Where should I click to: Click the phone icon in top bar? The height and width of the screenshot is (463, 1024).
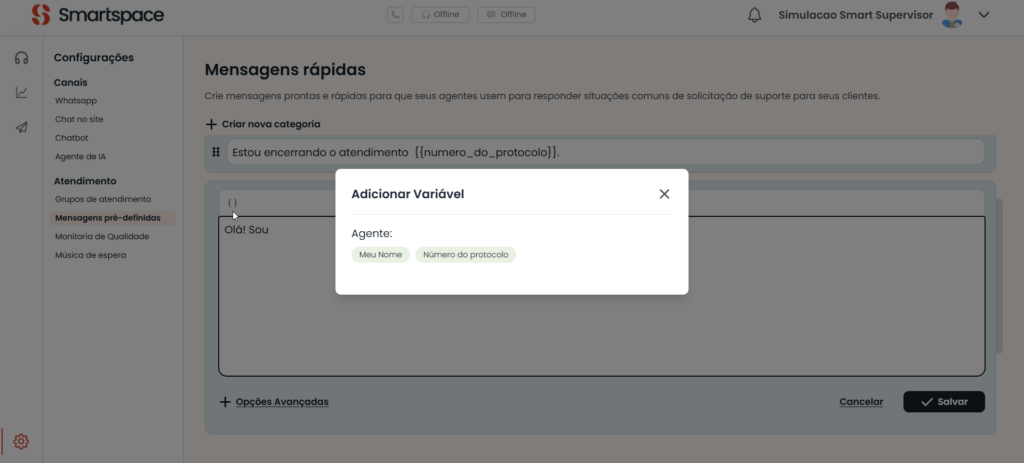[x=396, y=15]
